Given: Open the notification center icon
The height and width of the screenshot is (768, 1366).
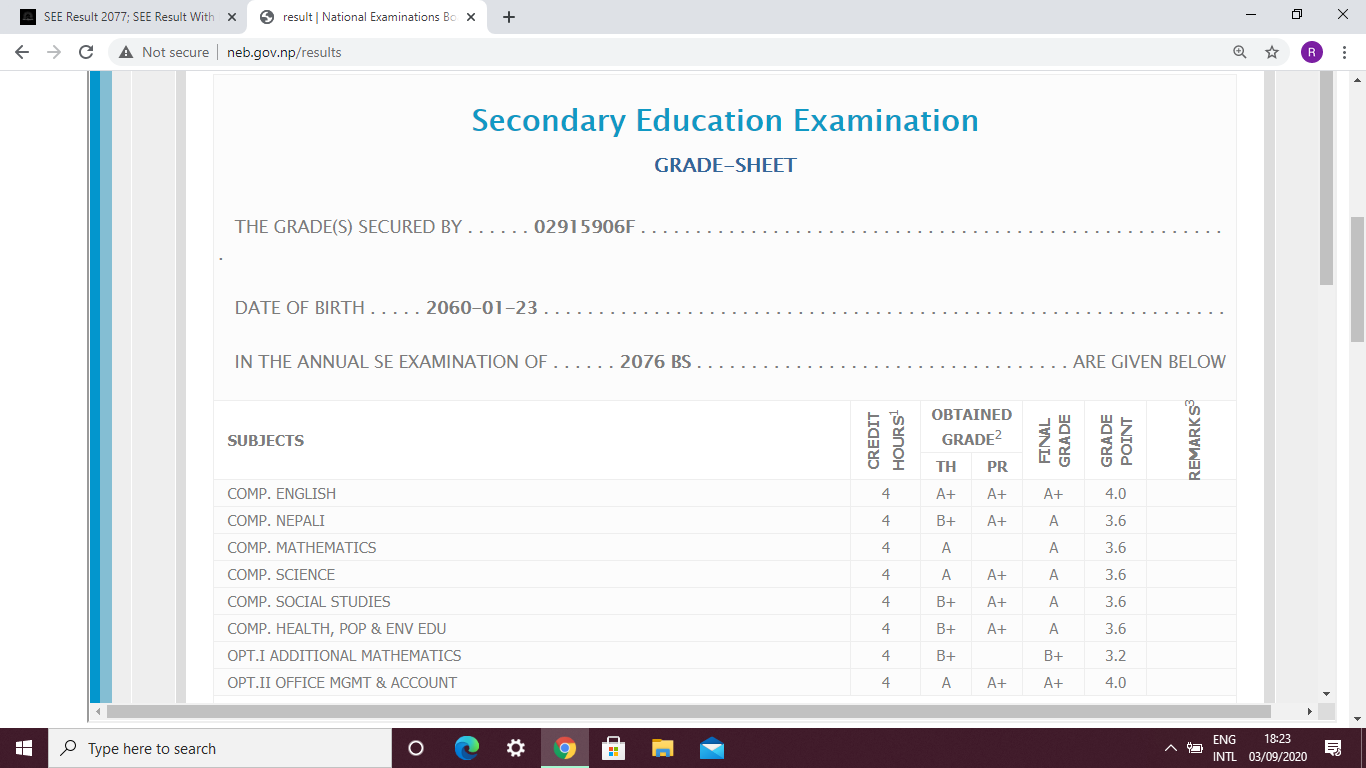Looking at the screenshot, I should click(1332, 748).
